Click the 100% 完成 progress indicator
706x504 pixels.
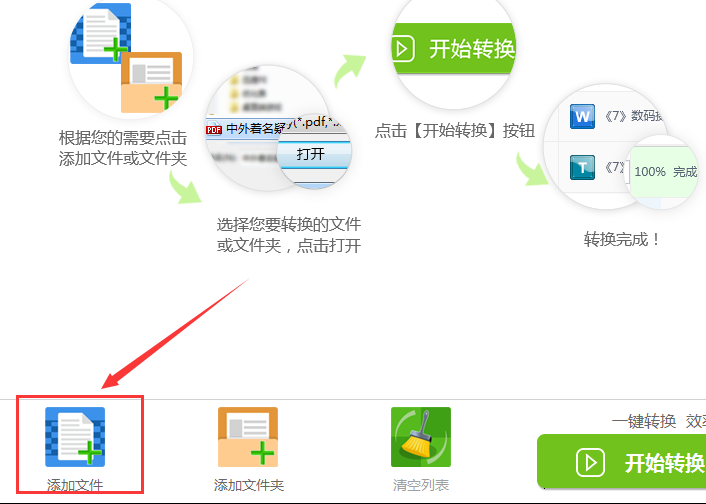tap(664, 172)
